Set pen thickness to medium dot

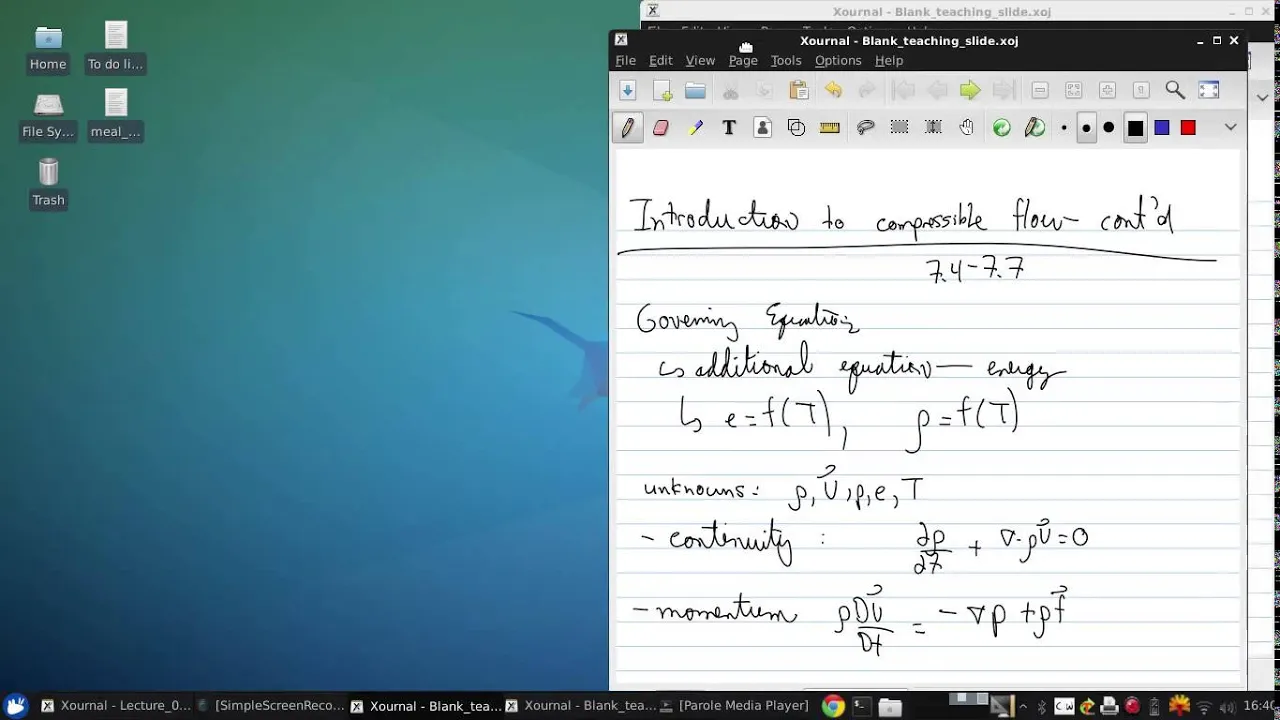tap(1086, 128)
